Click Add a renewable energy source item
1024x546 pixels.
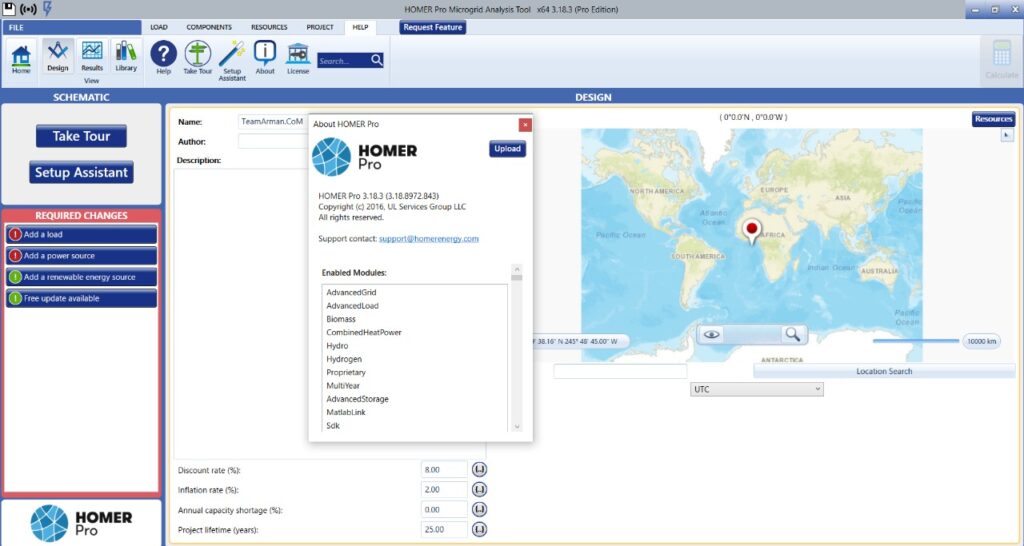82,277
